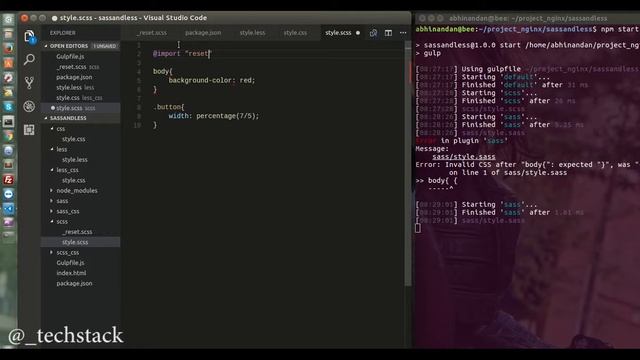Click the @import "reset" line in editor
This screenshot has width=640, height=360.
182,53
